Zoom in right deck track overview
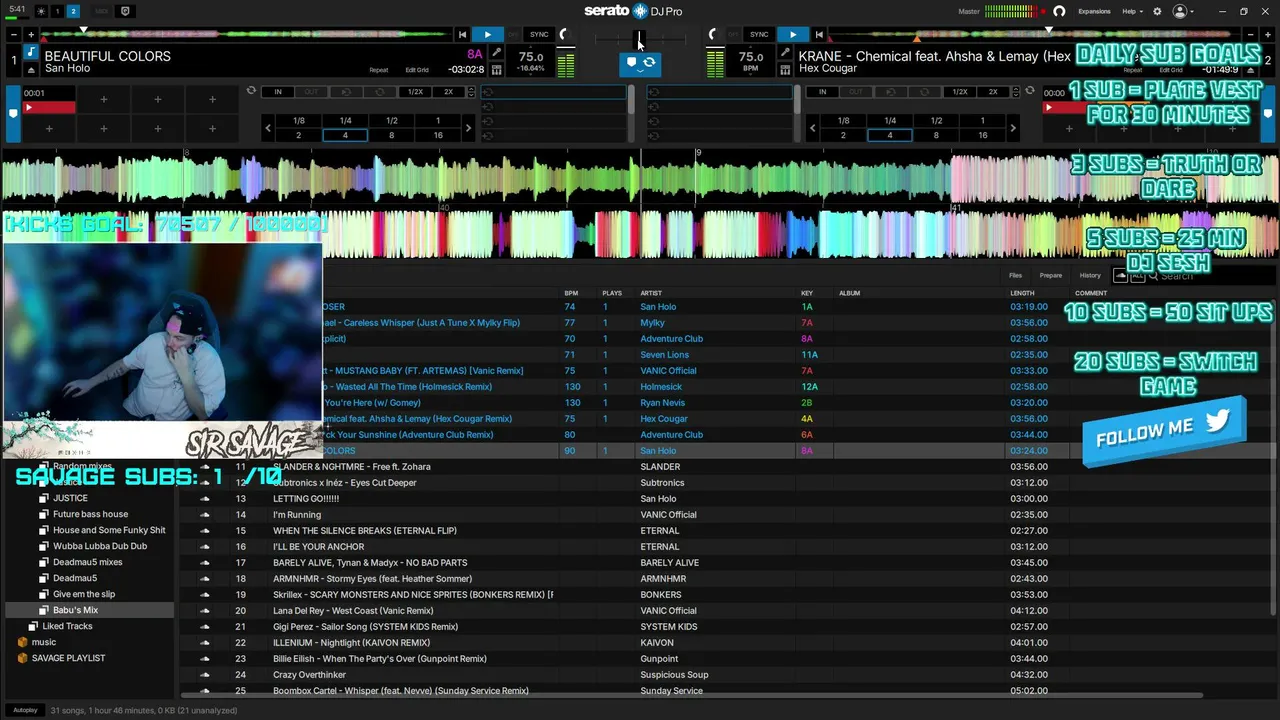Image resolution: width=1280 pixels, height=720 pixels. click(1270, 35)
